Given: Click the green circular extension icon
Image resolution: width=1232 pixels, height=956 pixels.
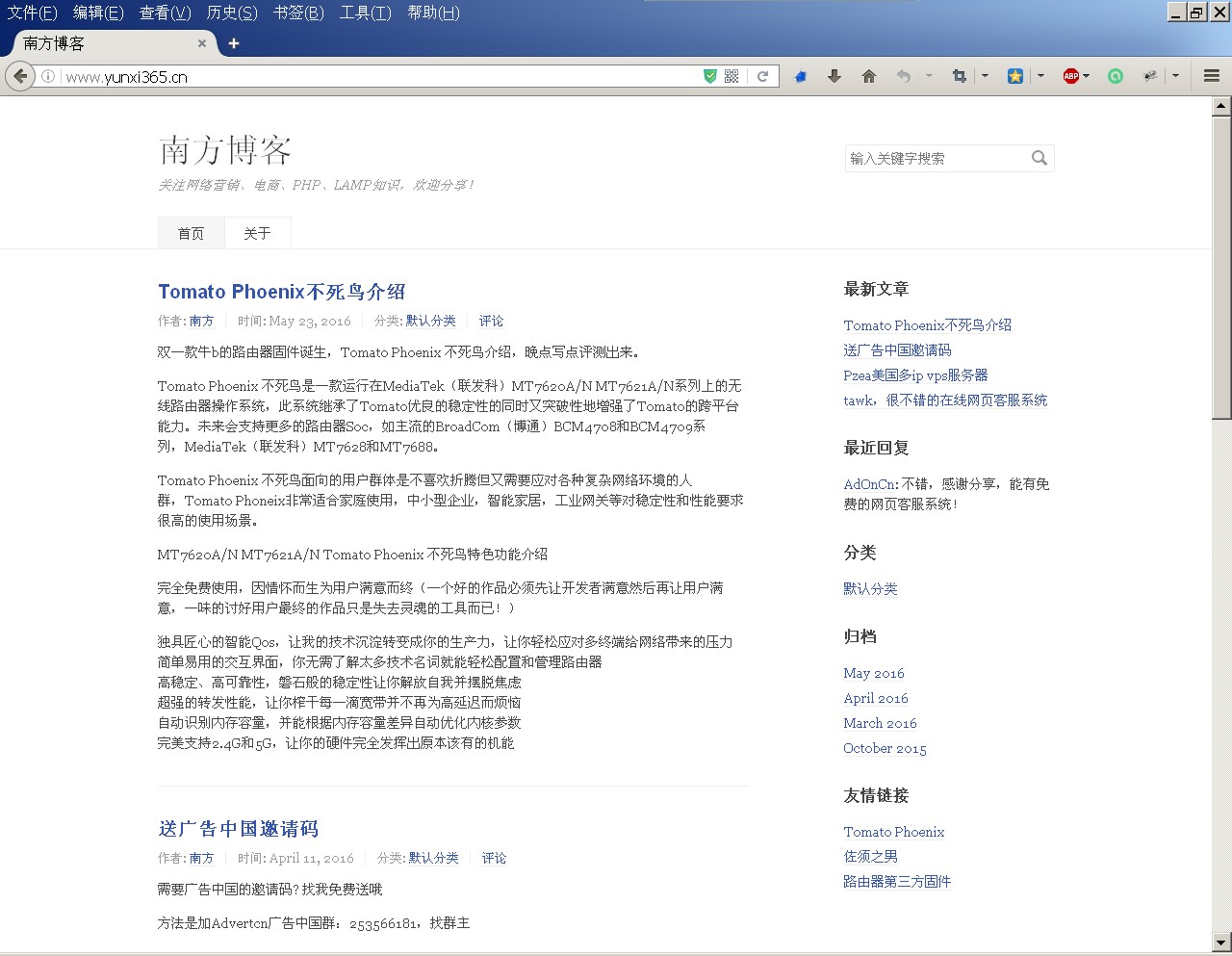Looking at the screenshot, I should click(1116, 76).
